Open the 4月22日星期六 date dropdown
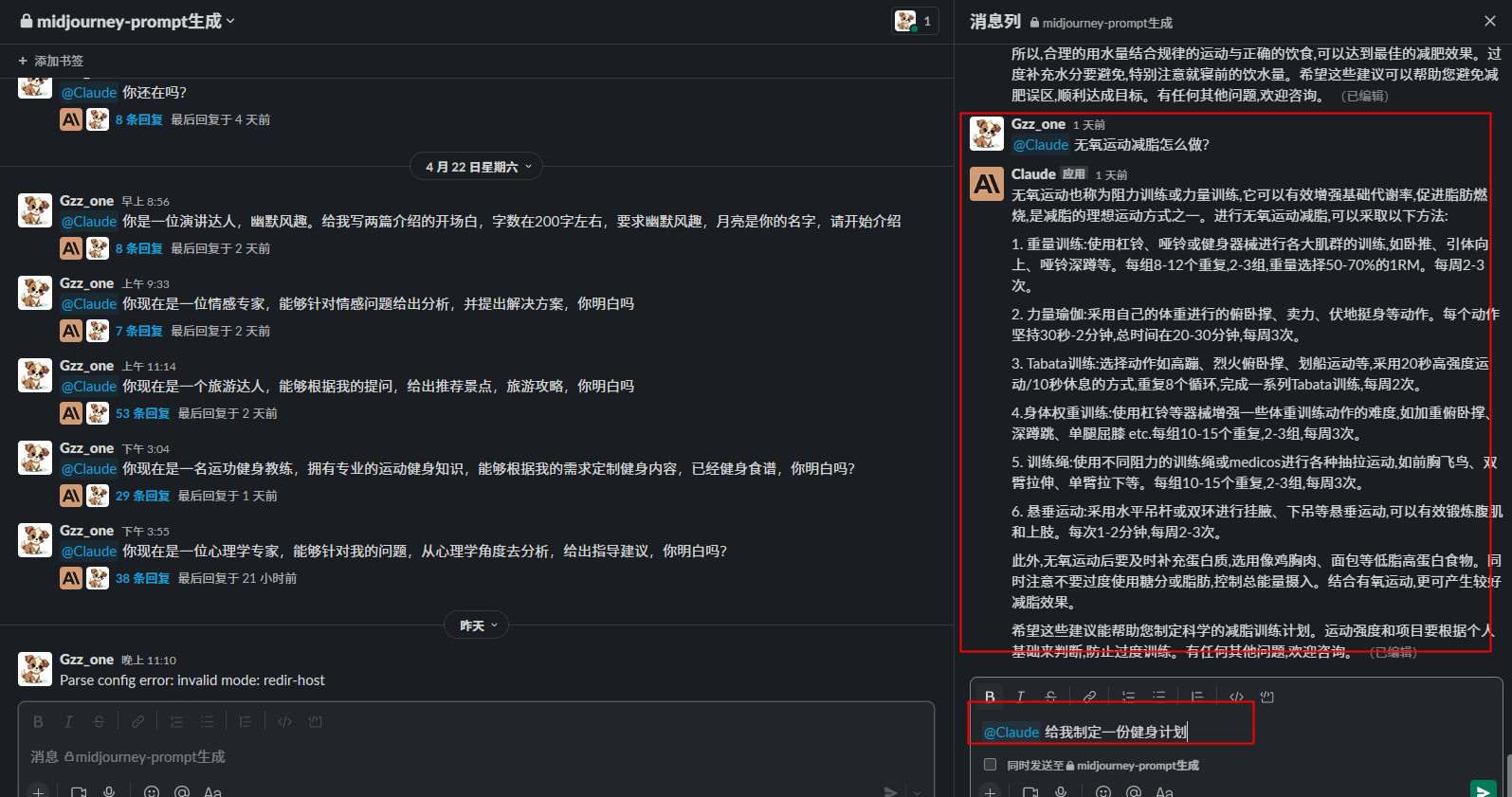1512x797 pixels. (477, 167)
